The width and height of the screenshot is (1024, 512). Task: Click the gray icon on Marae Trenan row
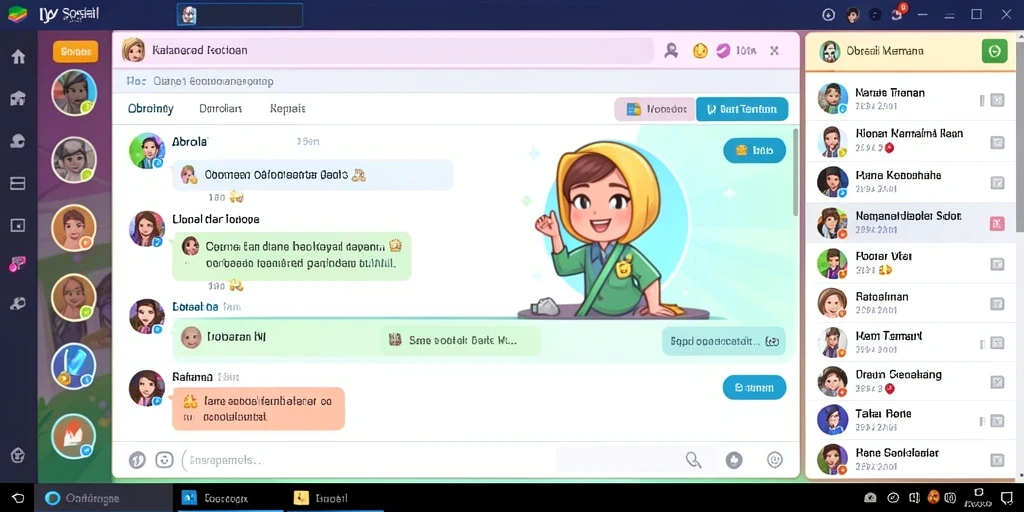997,100
